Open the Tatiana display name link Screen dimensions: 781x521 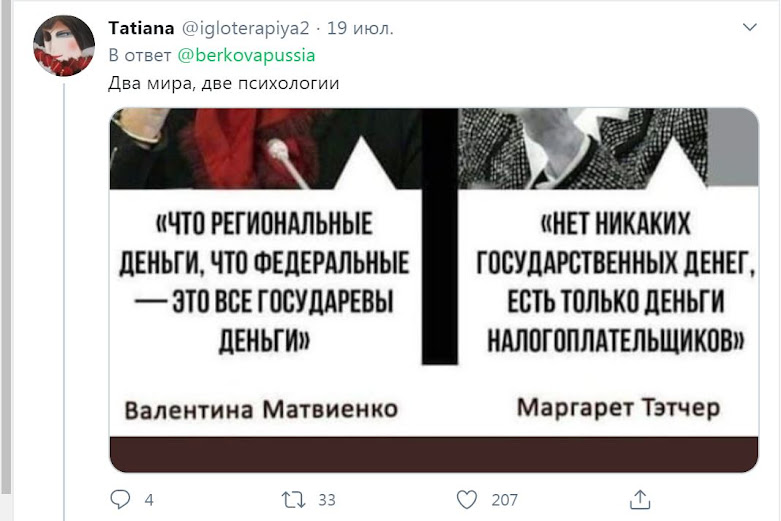[x=141, y=28]
